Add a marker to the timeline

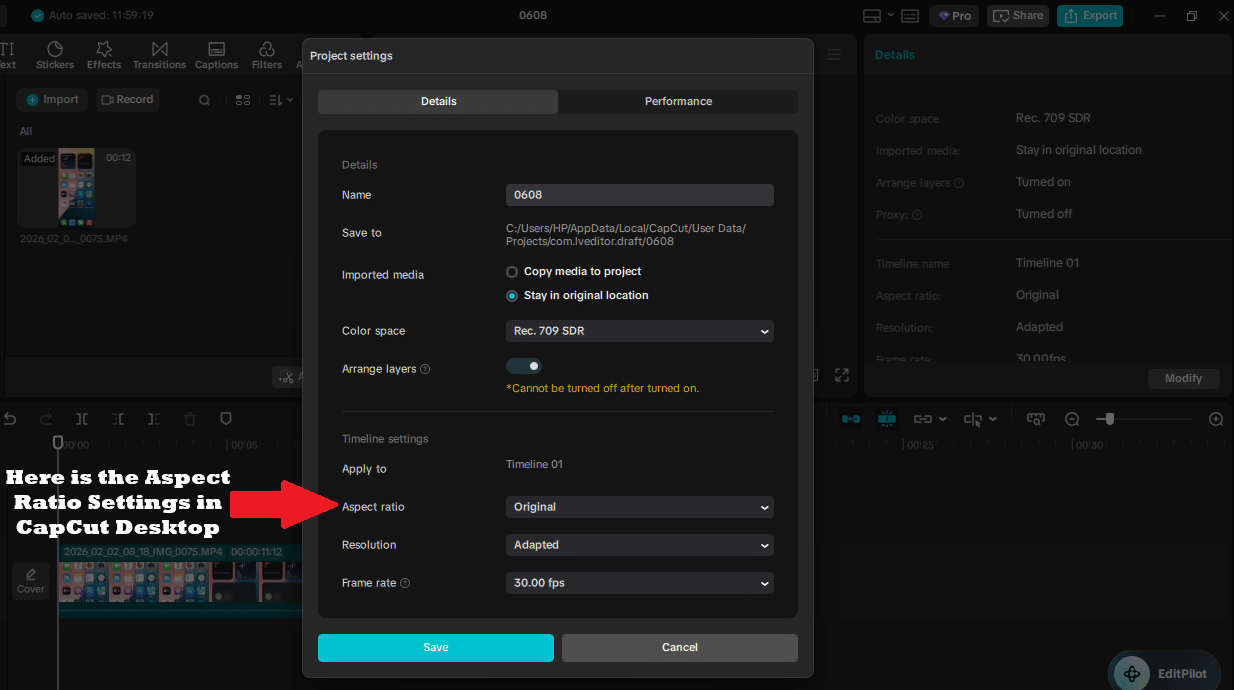pos(226,419)
